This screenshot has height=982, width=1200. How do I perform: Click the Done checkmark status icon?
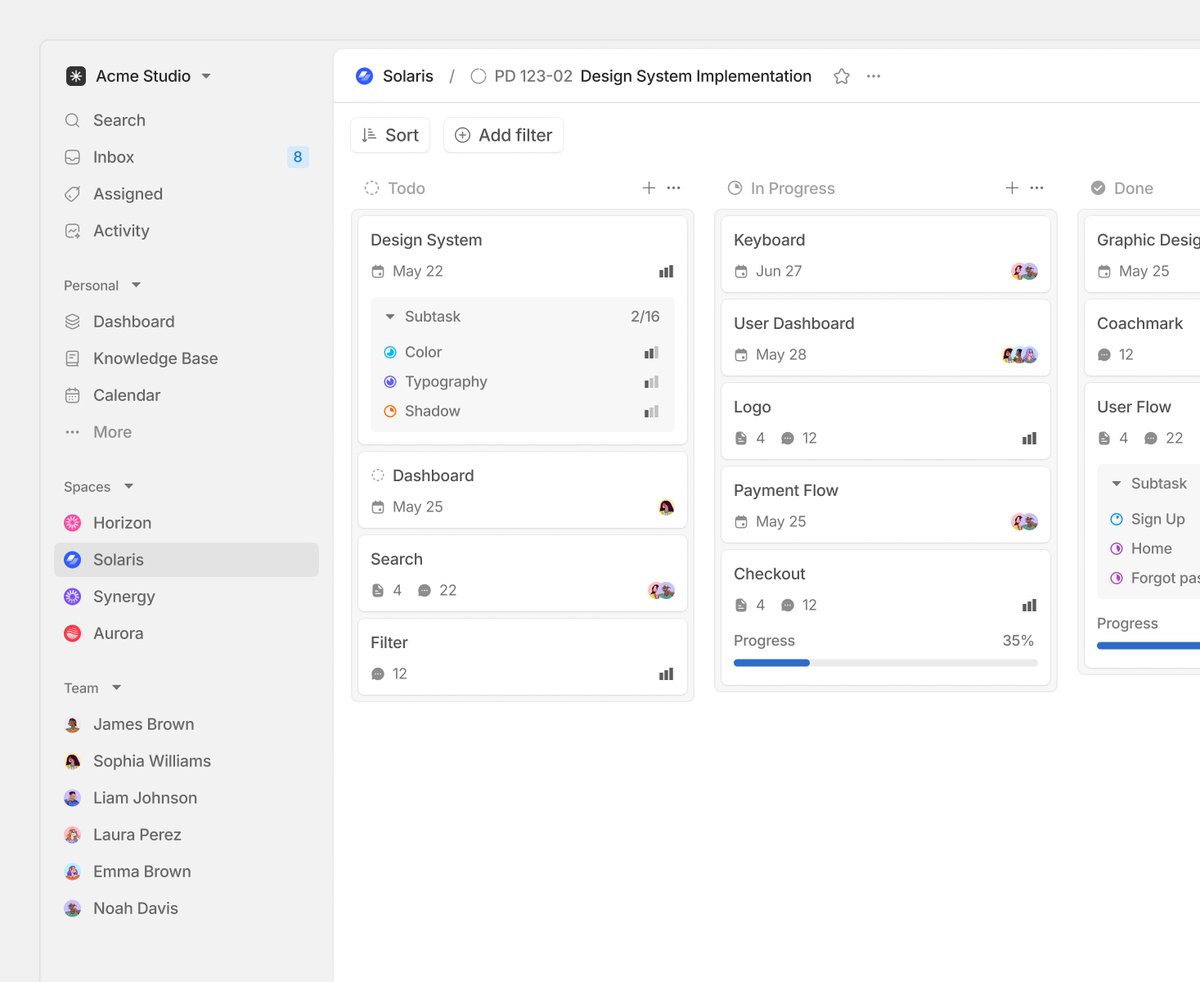tap(1098, 188)
